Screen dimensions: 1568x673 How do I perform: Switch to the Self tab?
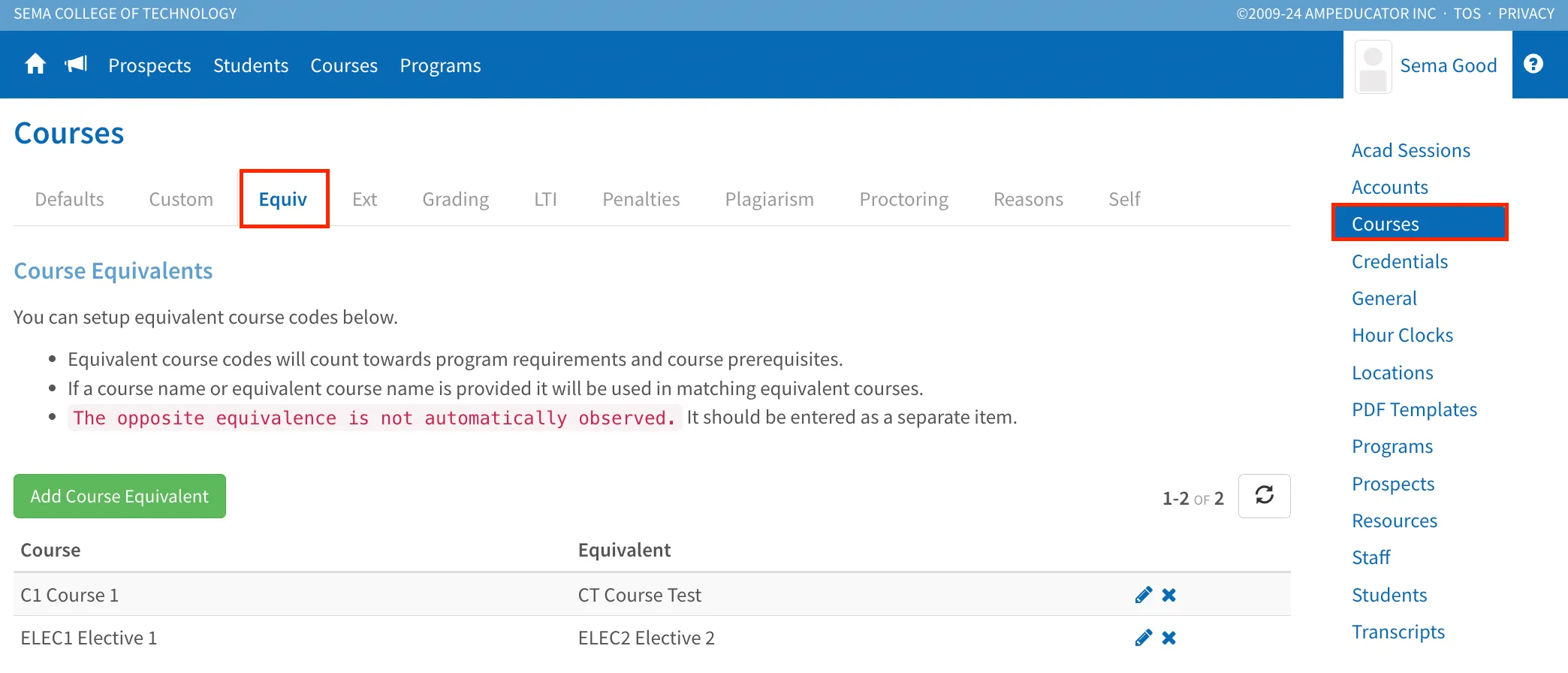(x=1124, y=199)
